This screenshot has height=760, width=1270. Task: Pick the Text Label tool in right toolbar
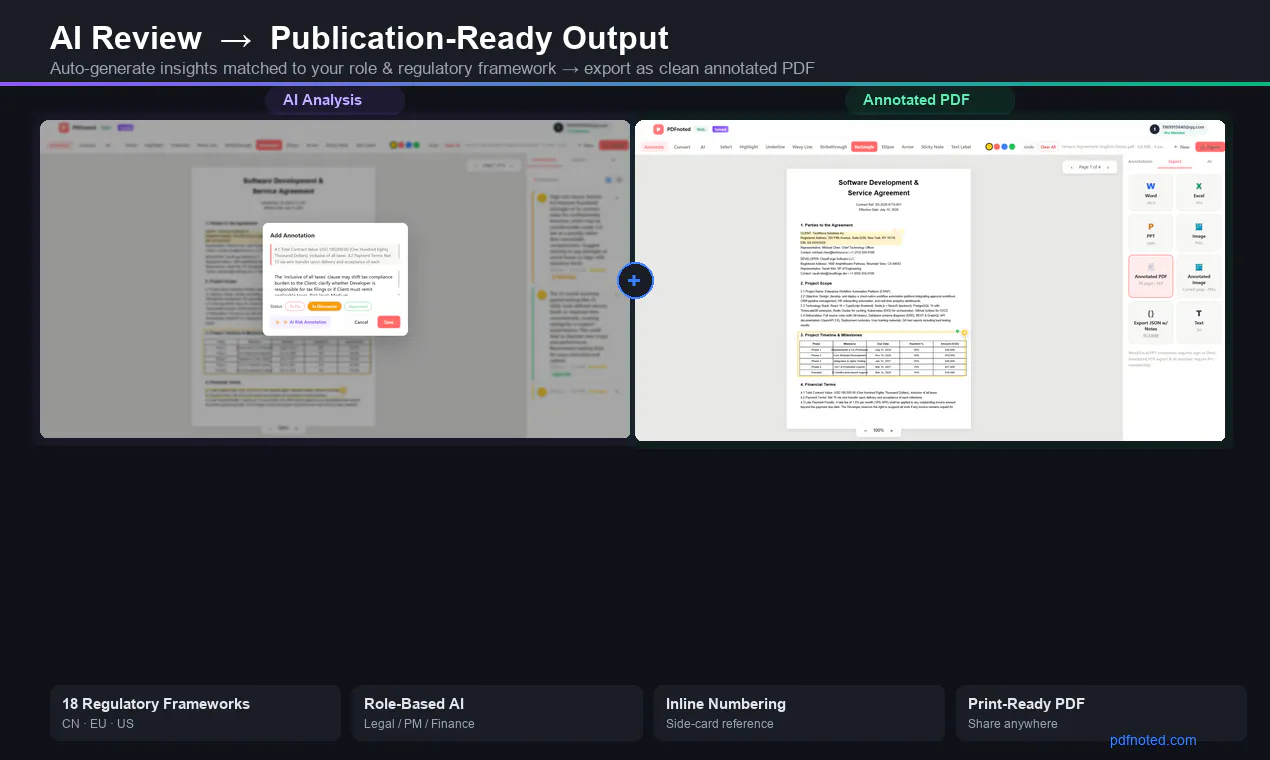pyautogui.click(x=961, y=147)
